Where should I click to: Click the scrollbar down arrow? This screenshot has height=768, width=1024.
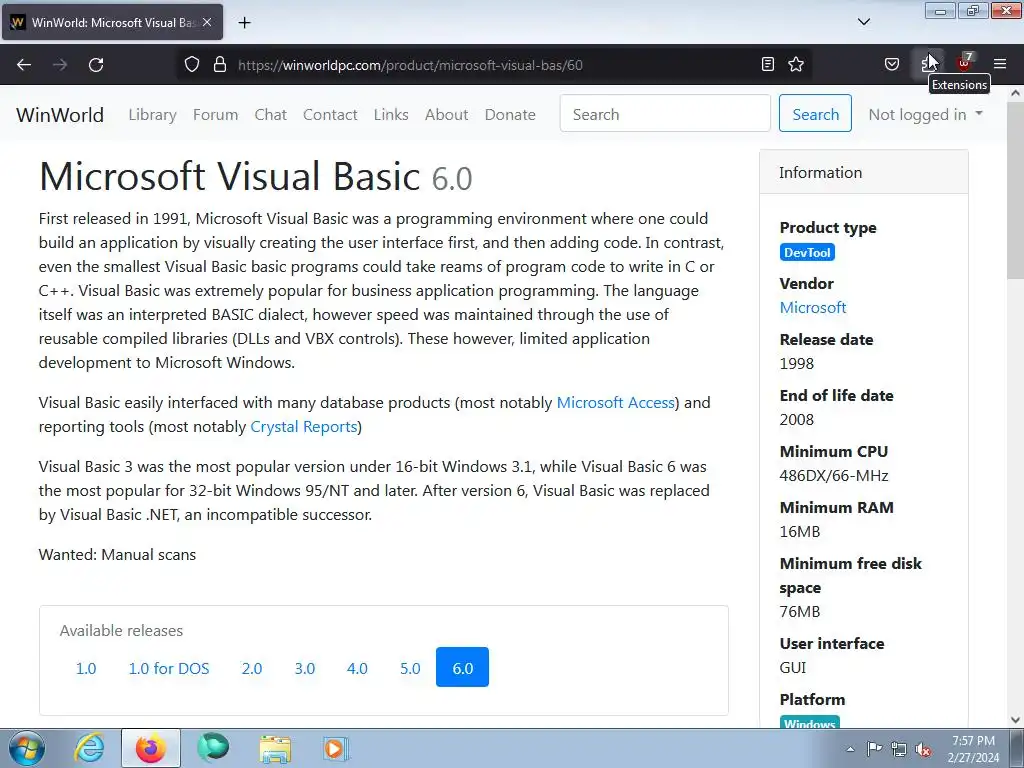(1016, 720)
